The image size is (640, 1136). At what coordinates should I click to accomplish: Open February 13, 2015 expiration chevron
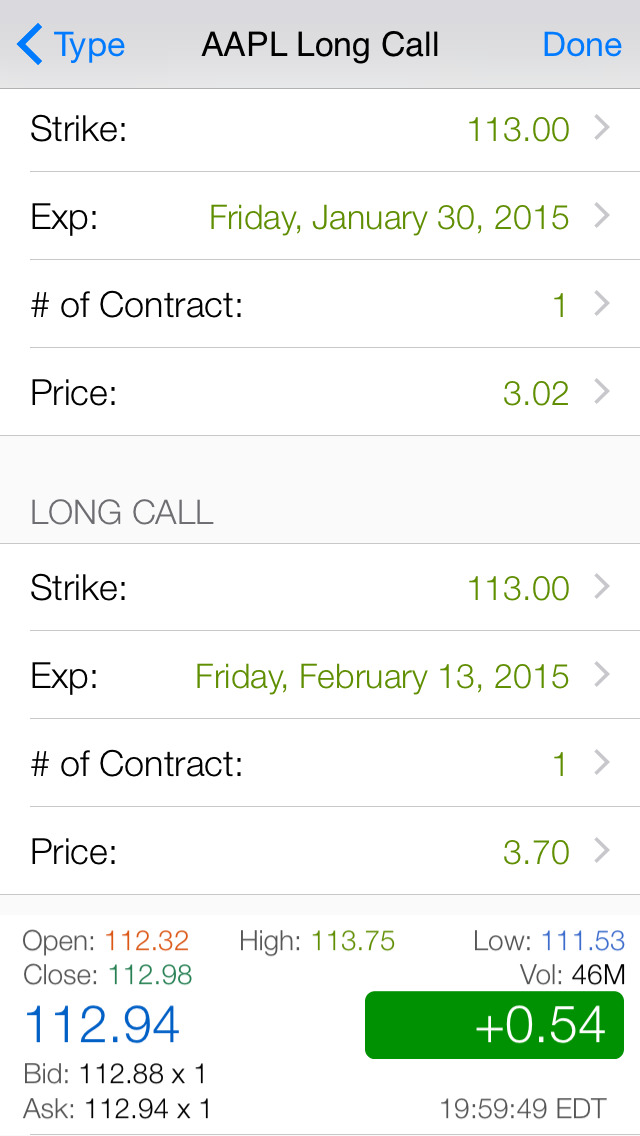click(x=602, y=675)
